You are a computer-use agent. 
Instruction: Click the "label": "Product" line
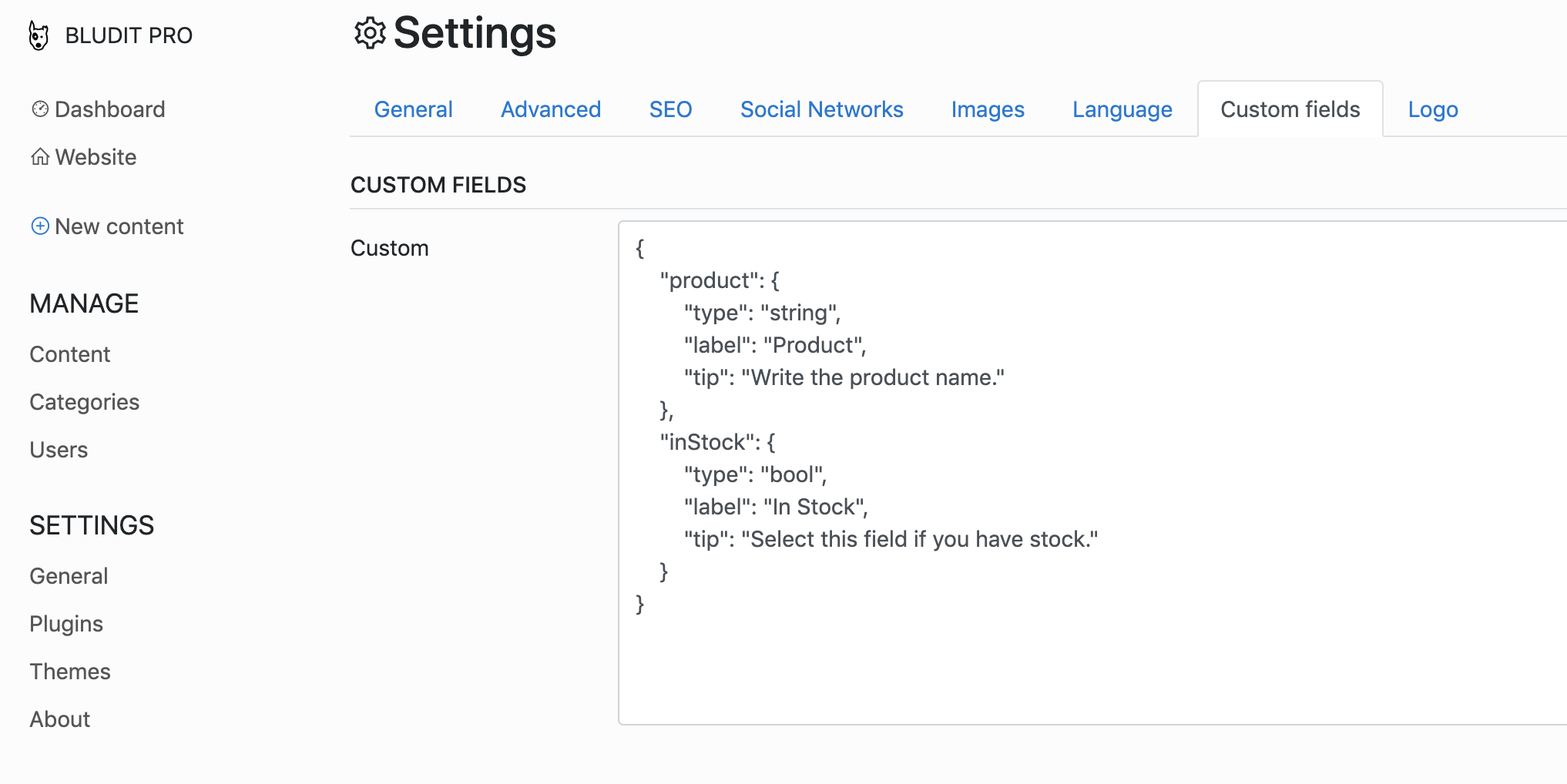click(x=775, y=345)
